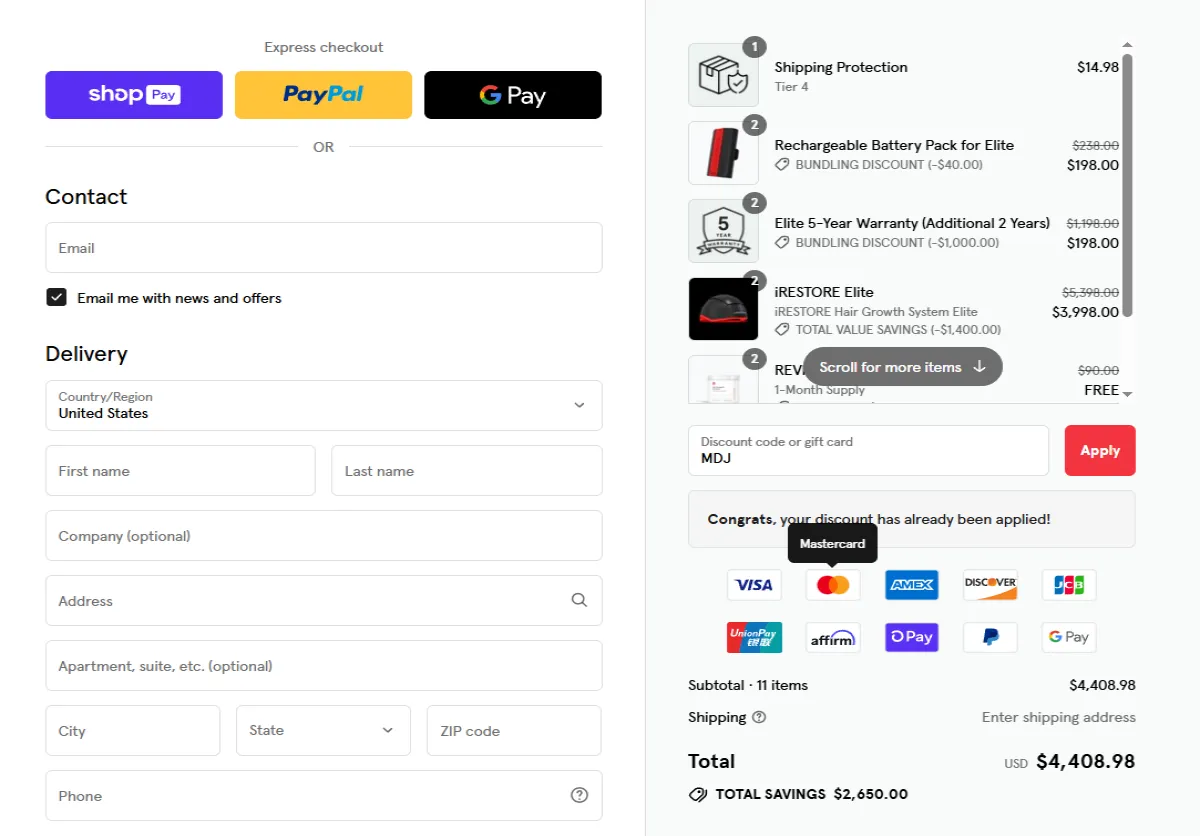The image size is (1200, 836).
Task: Click the Mastercard payment icon
Action: click(833, 585)
